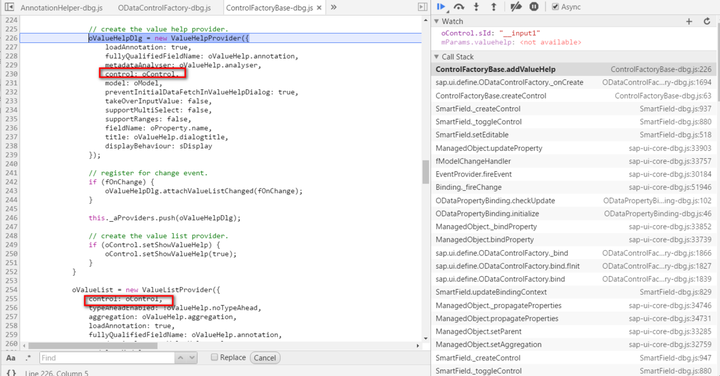Click in the Find input field
The height and width of the screenshot is (376, 720).
click(107, 358)
